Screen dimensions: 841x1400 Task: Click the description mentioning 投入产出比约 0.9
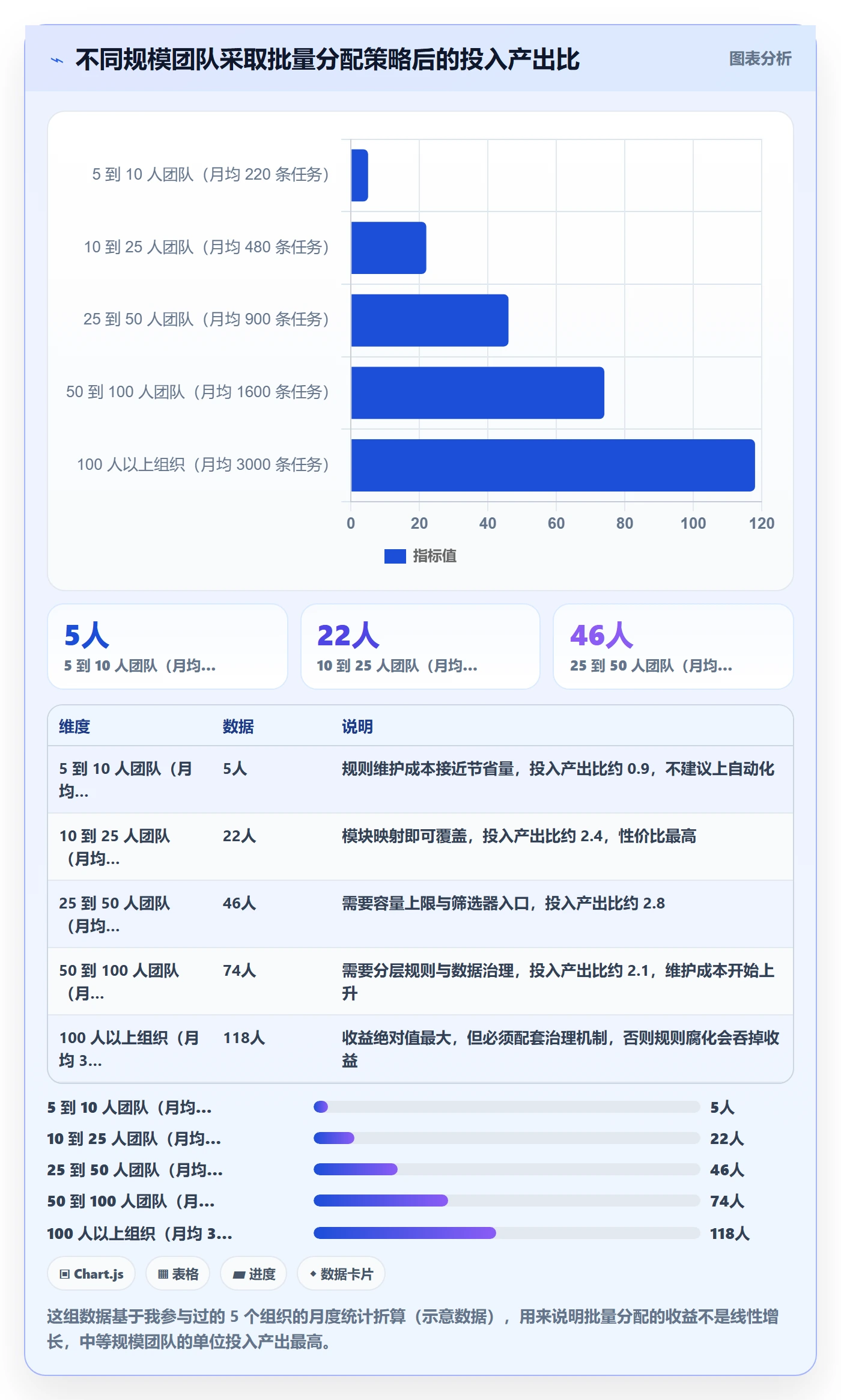point(558,768)
